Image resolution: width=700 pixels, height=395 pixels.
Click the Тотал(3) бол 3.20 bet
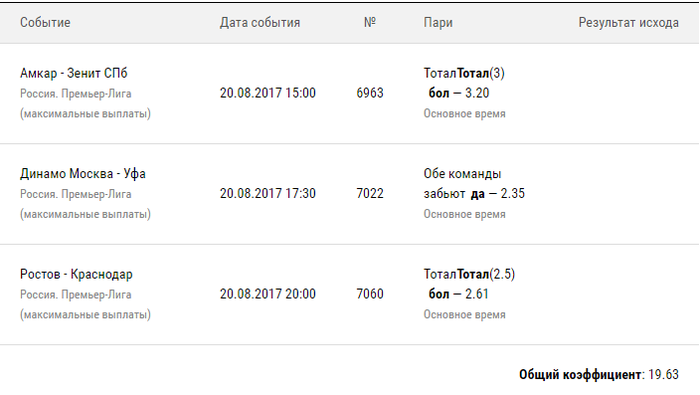pyautogui.click(x=464, y=83)
